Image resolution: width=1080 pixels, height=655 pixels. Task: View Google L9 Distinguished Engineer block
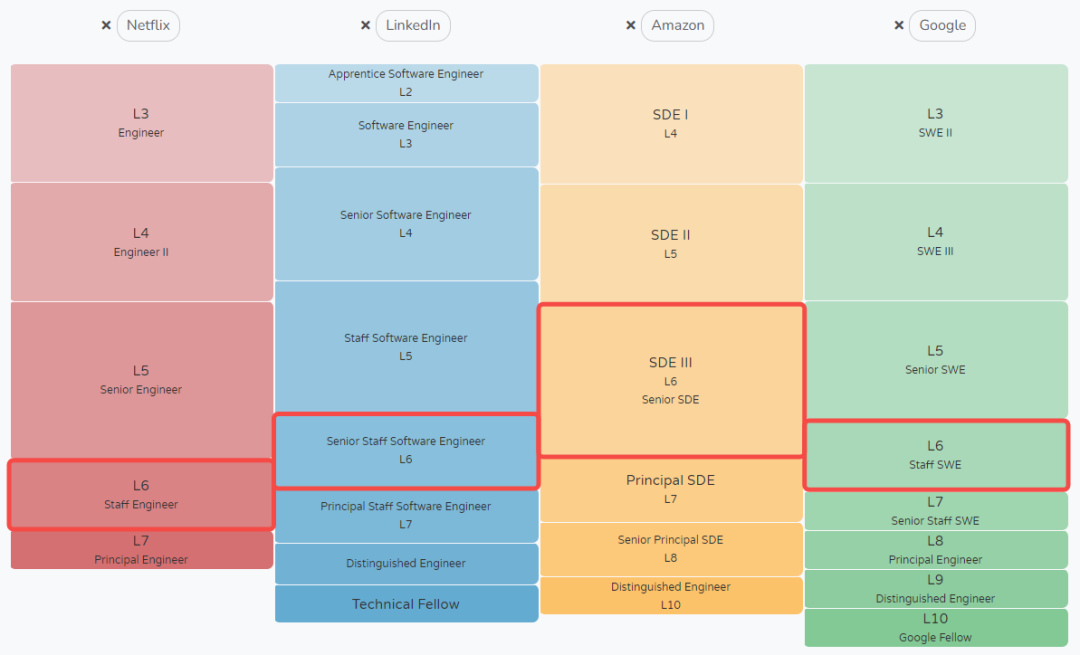pyautogui.click(x=936, y=589)
